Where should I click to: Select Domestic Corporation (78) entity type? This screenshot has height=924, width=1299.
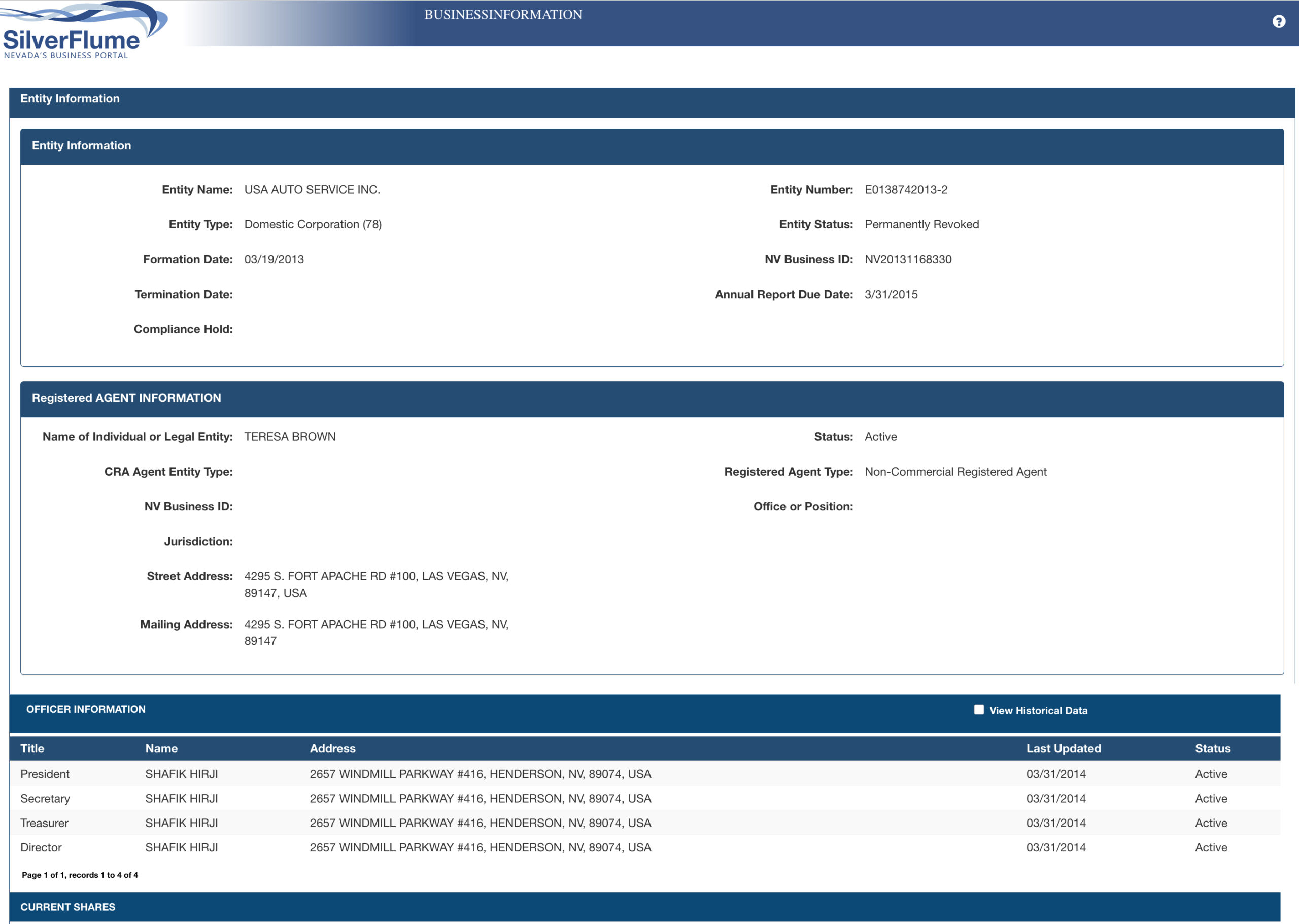pos(313,224)
